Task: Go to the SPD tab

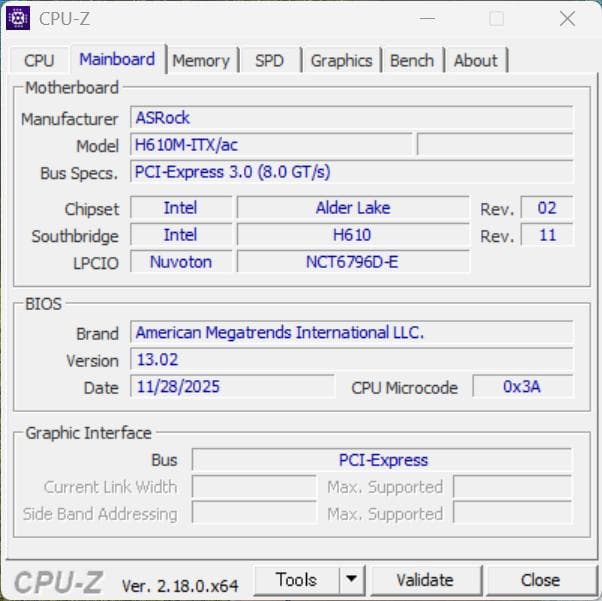Action: 270,60
